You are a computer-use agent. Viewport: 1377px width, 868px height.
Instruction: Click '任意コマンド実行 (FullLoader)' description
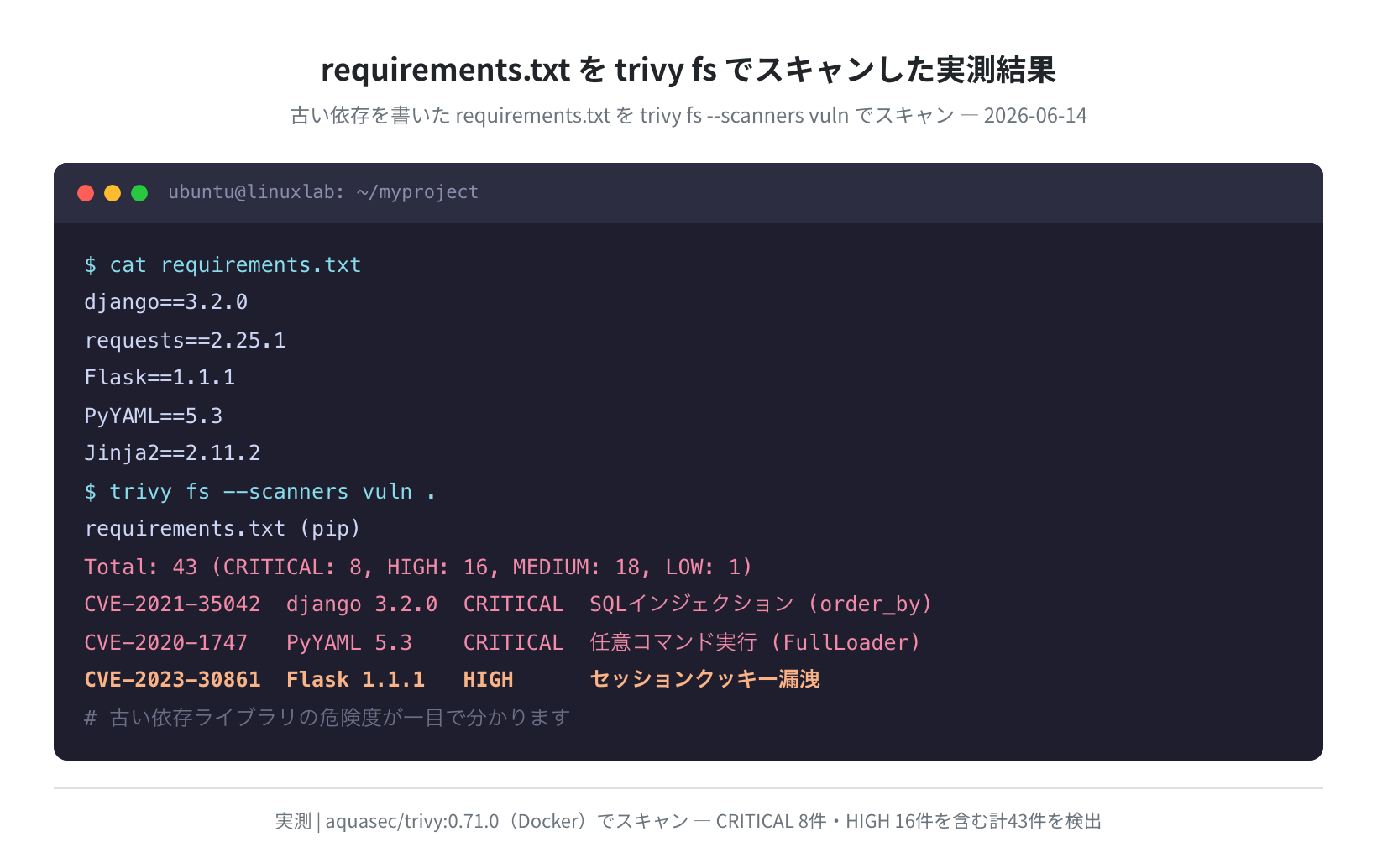pyautogui.click(x=755, y=642)
